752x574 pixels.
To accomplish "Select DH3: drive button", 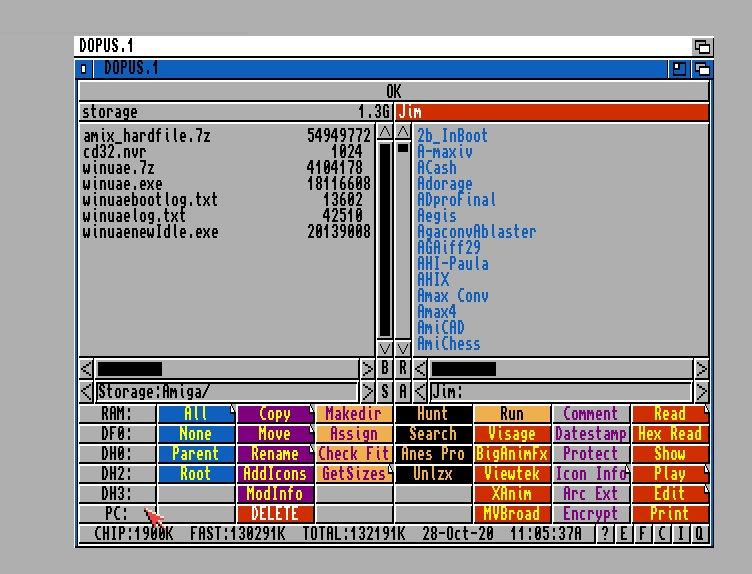I will (117, 493).
